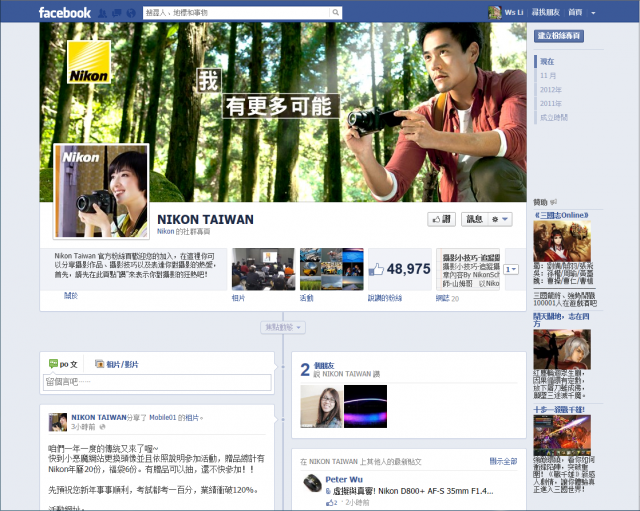Open Ws Li profile avatar

coord(495,13)
